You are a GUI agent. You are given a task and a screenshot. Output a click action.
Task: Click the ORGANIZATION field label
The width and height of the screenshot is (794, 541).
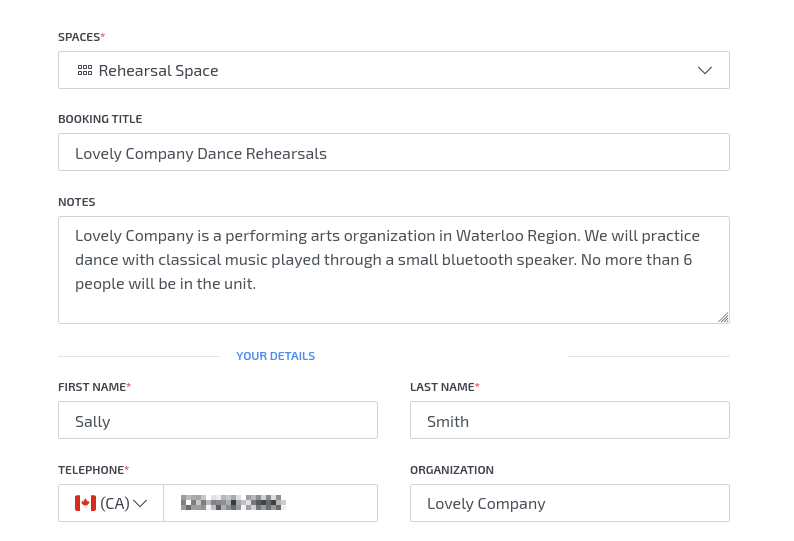tap(452, 470)
